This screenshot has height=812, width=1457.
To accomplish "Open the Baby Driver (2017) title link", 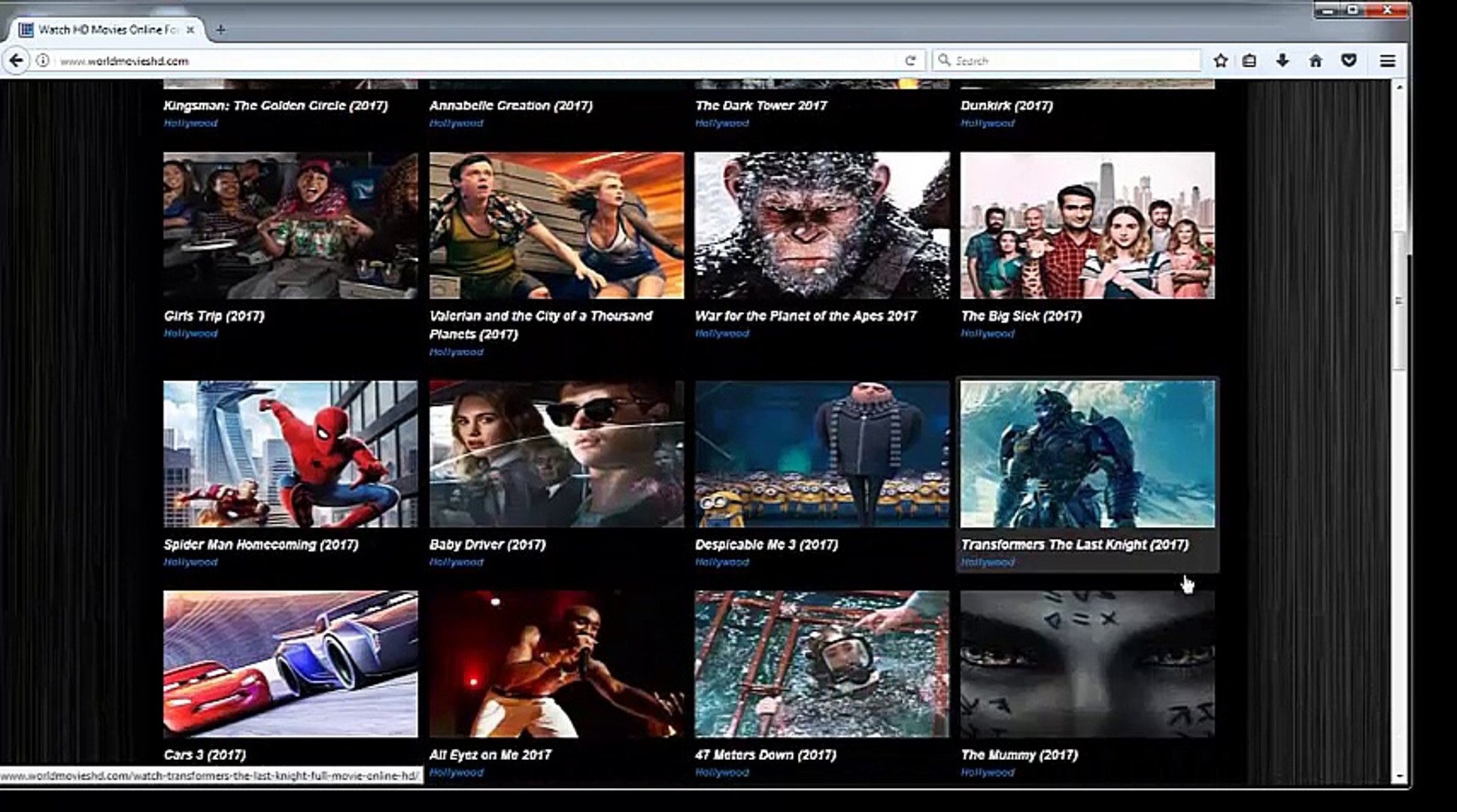I will coord(487,544).
